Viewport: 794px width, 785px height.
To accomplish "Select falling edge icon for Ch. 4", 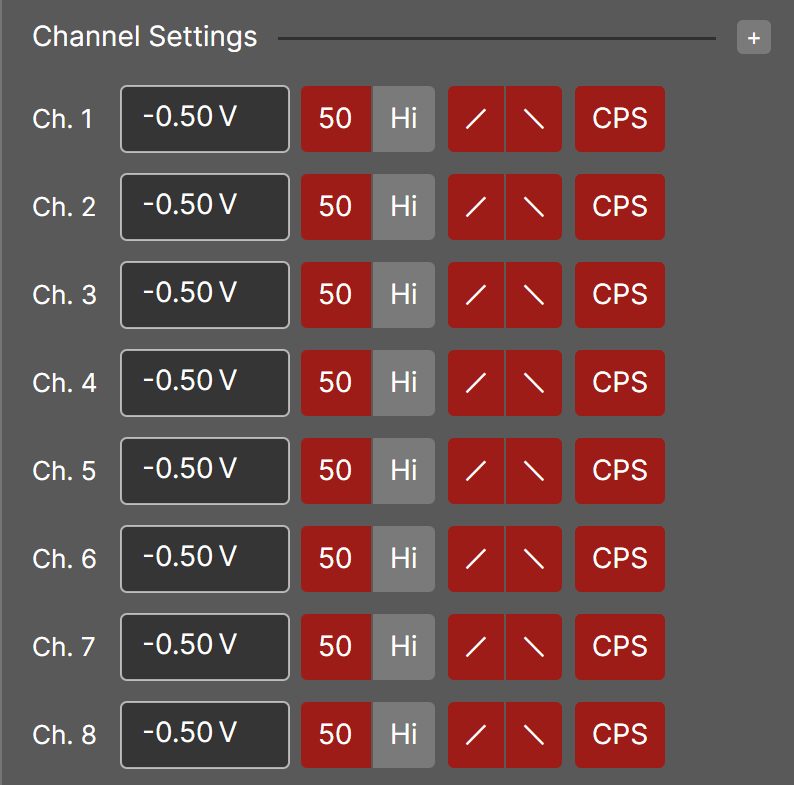I will pos(534,383).
